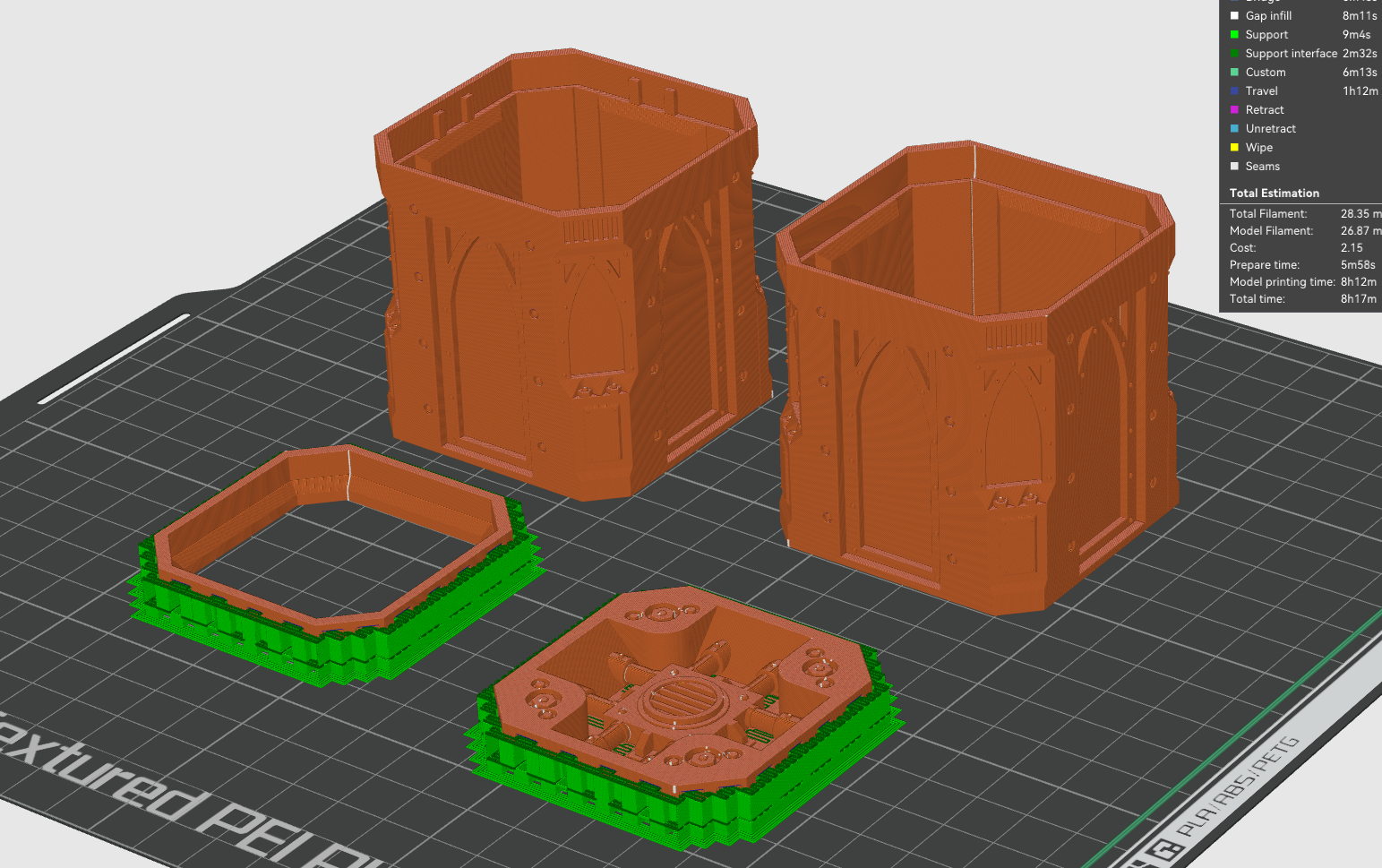Toggle the Support interface legend entry
The width and height of the screenshot is (1382, 868).
(x=1291, y=54)
